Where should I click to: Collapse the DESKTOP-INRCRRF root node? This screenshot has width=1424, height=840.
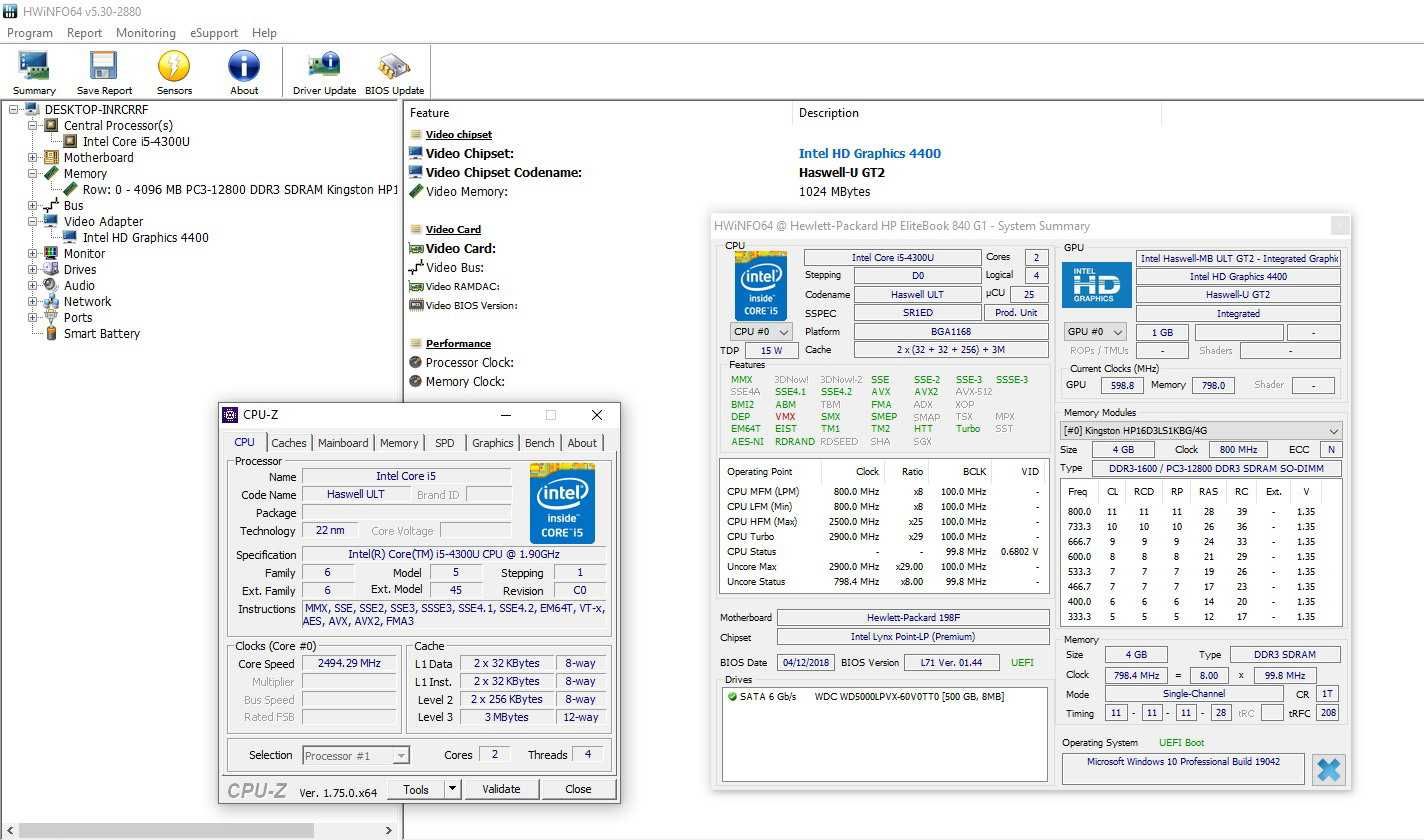click(14, 110)
